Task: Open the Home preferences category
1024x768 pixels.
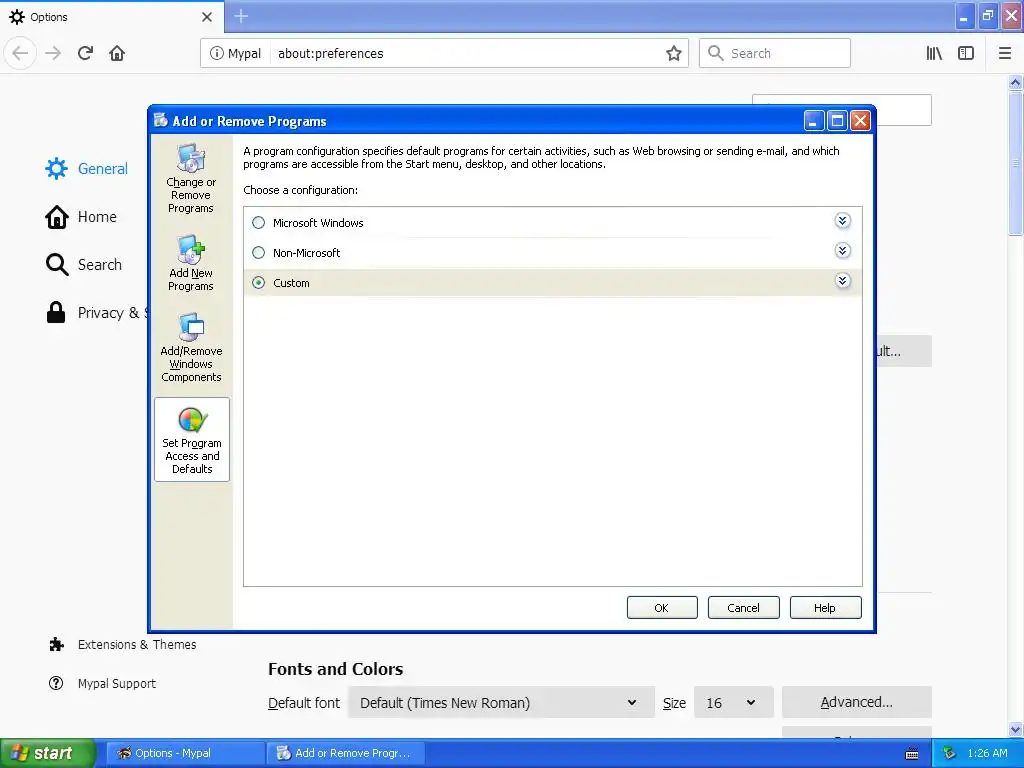Action: [81, 217]
